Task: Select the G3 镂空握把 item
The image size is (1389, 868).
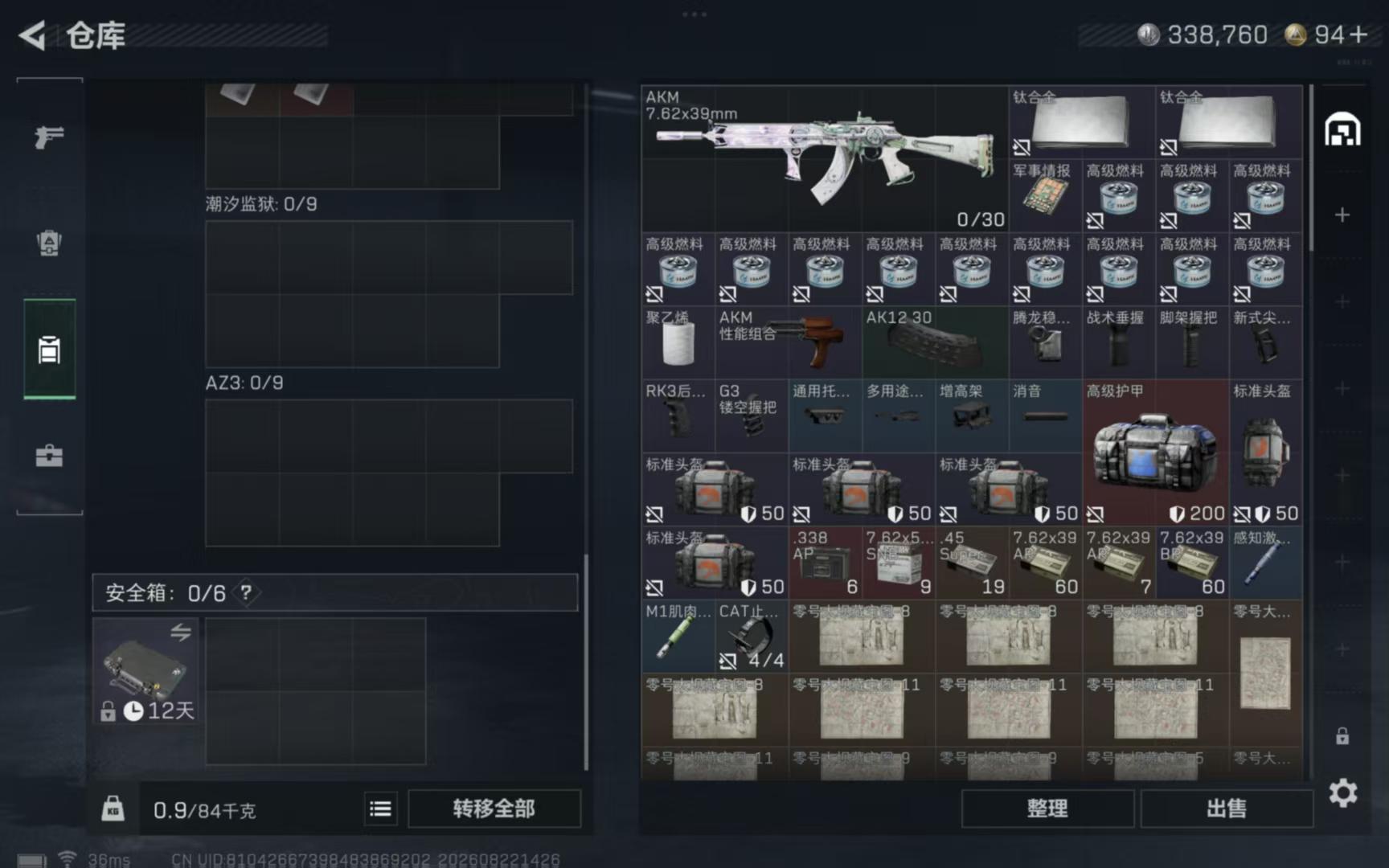Action: point(752,416)
